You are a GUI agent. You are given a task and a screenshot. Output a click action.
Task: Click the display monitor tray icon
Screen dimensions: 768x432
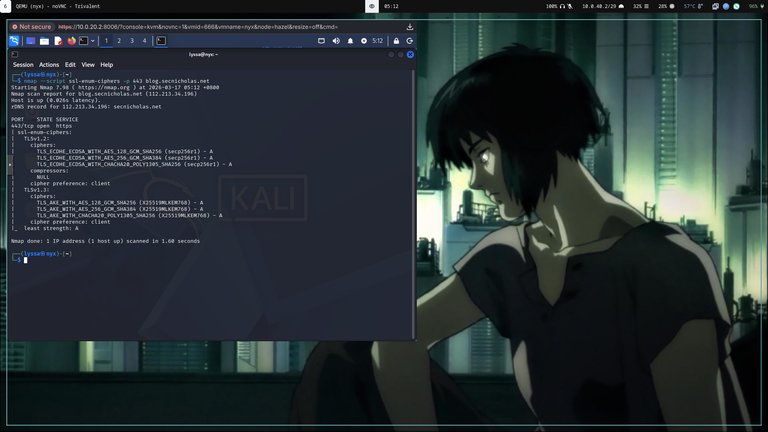point(321,41)
